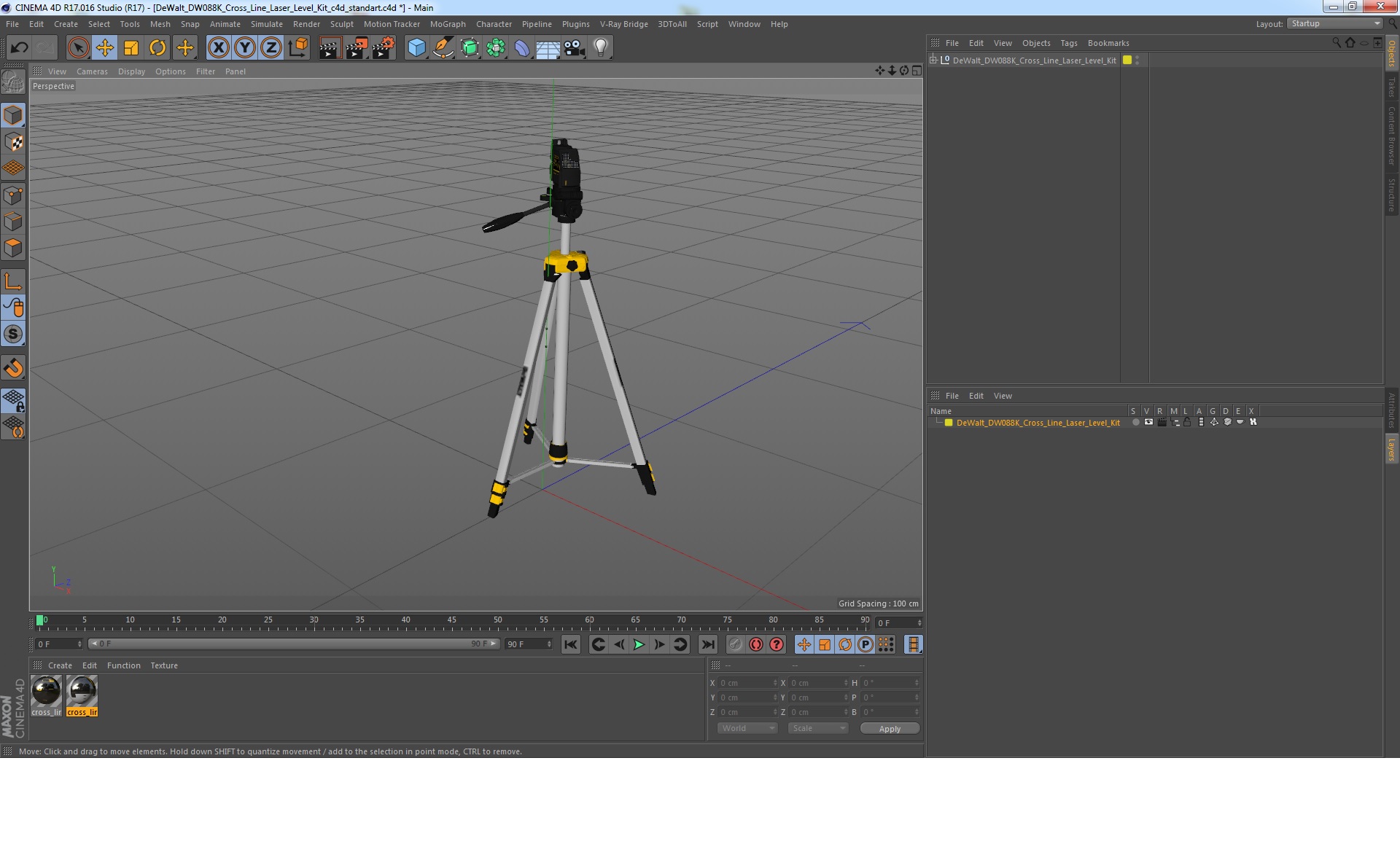Add a Cube primitive object
The image size is (1400, 844).
416,48
